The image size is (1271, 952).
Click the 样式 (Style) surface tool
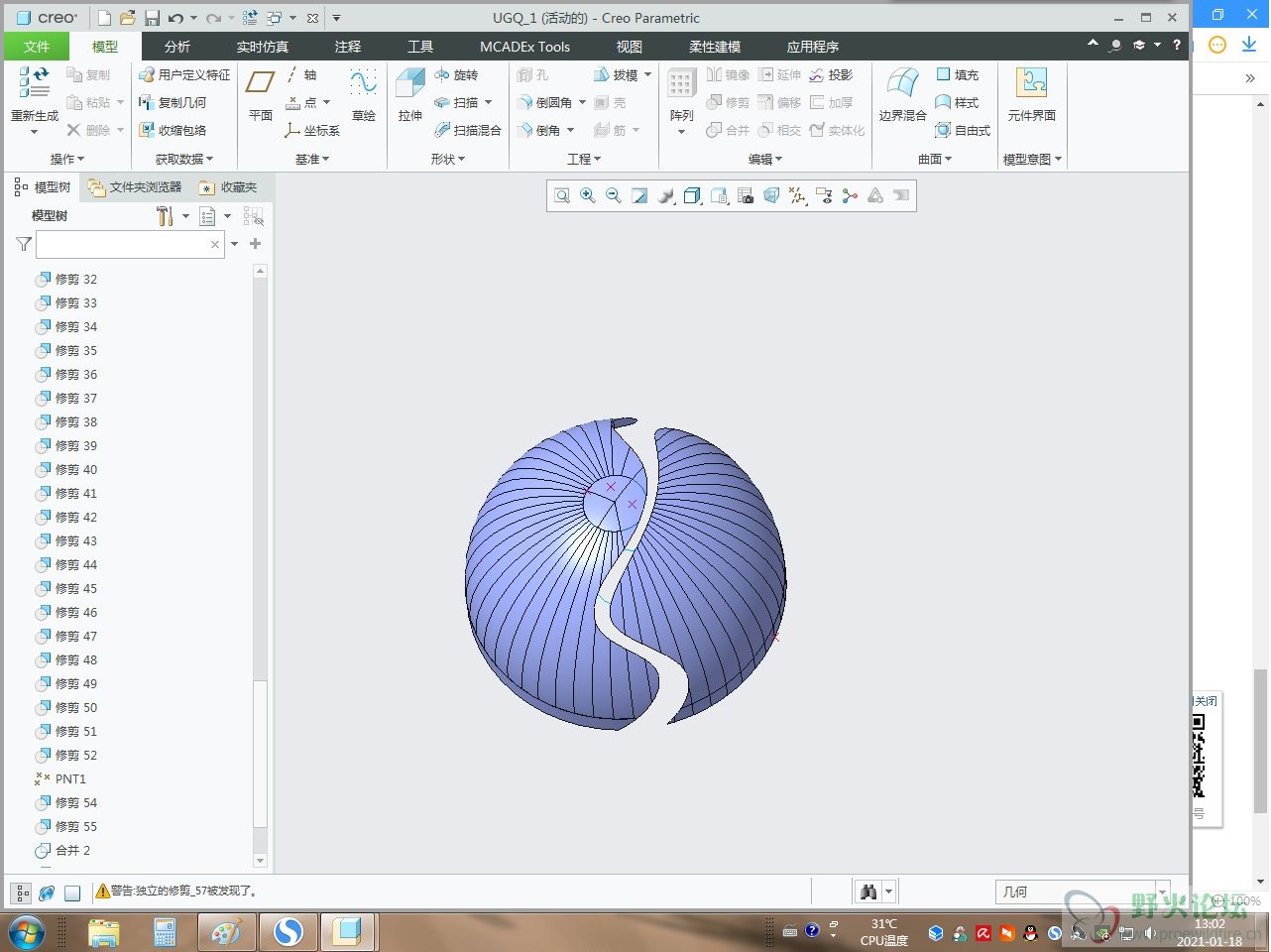(x=958, y=102)
